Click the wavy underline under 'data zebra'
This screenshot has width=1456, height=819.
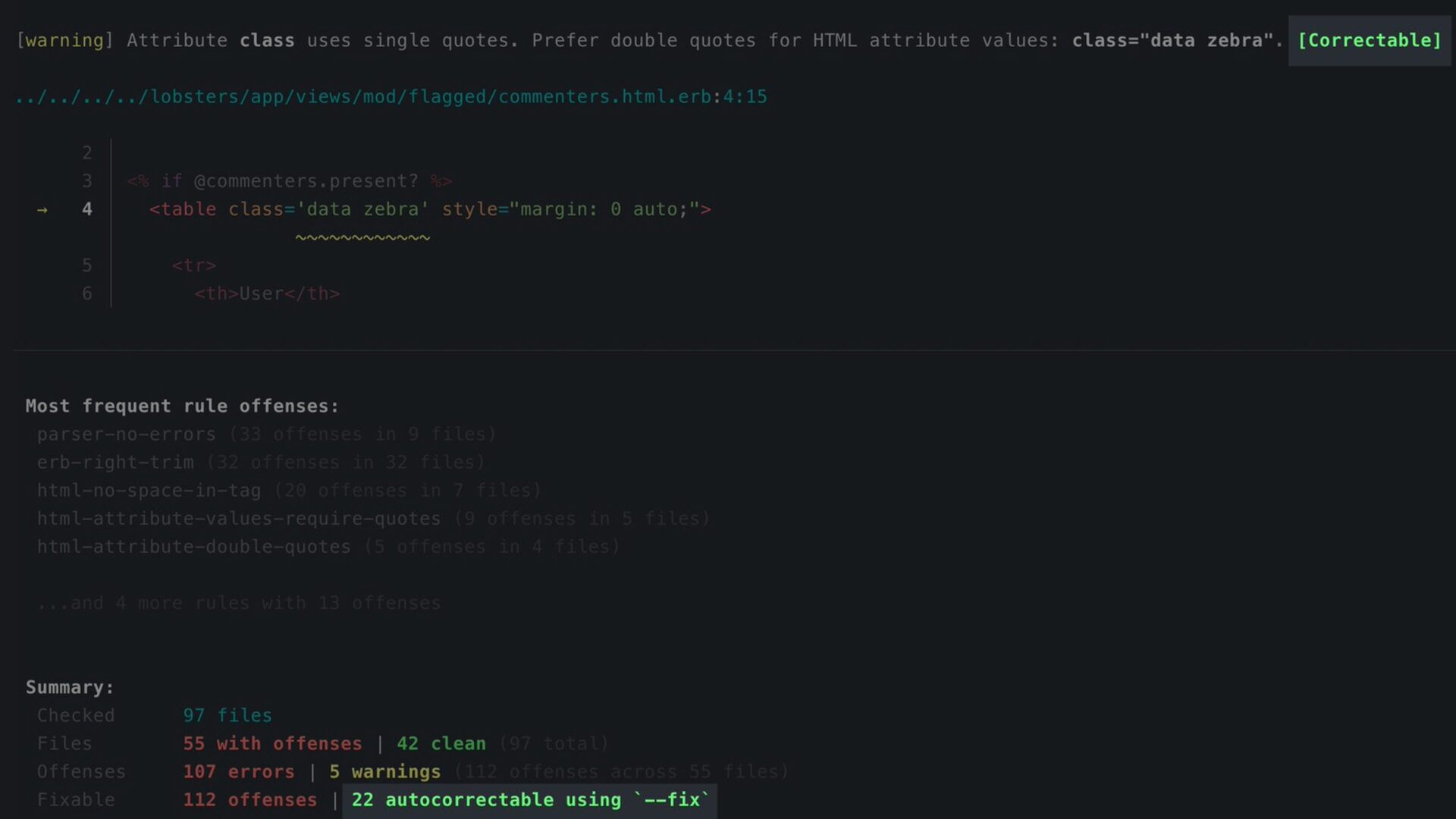point(362,238)
